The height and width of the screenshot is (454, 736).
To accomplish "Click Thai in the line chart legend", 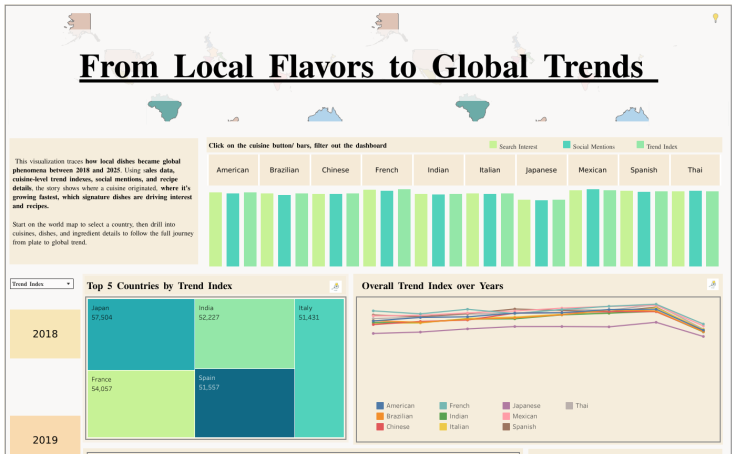I will click(x=577, y=406).
